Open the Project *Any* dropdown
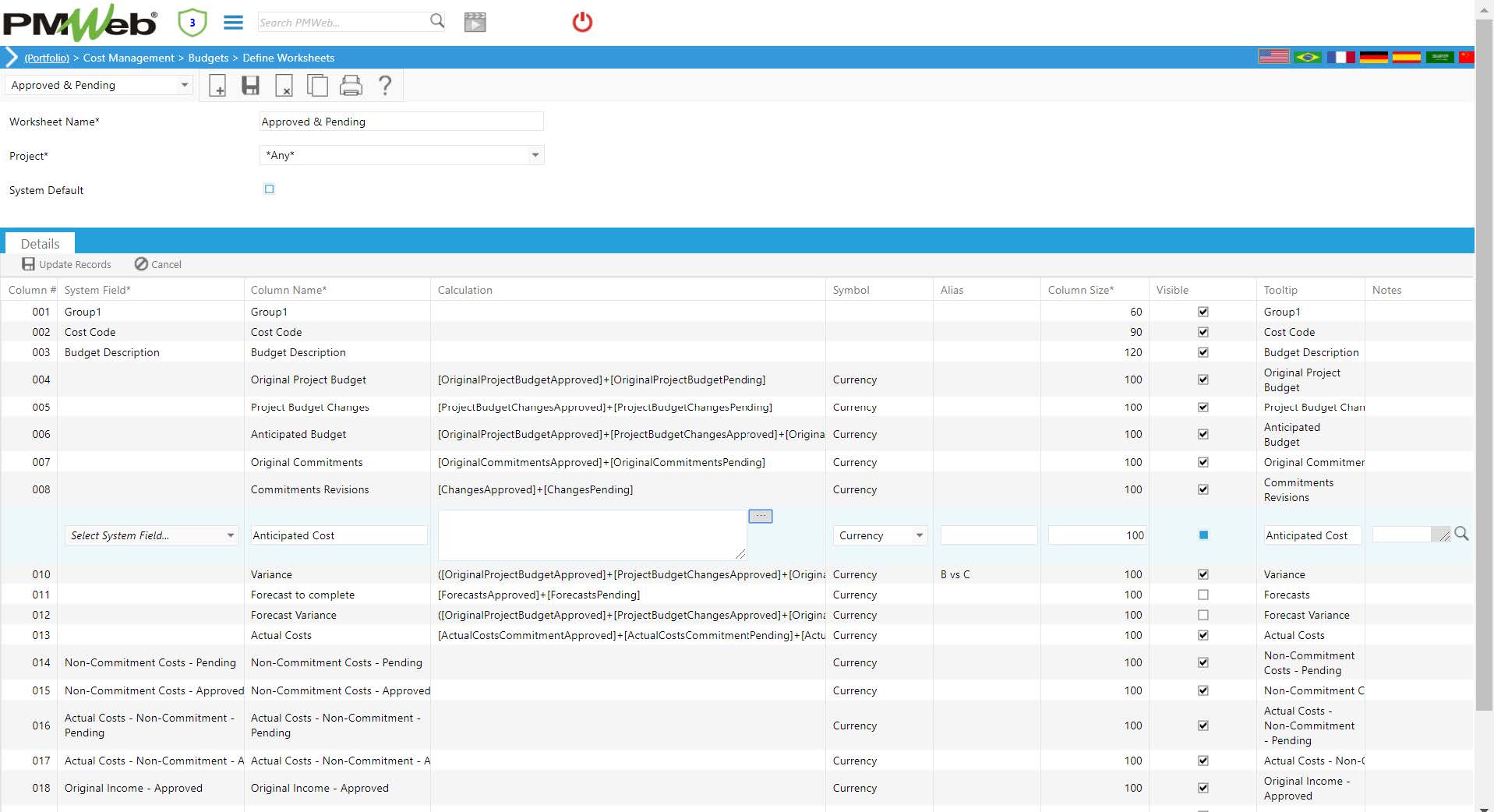The height and width of the screenshot is (812, 1494). [401, 155]
